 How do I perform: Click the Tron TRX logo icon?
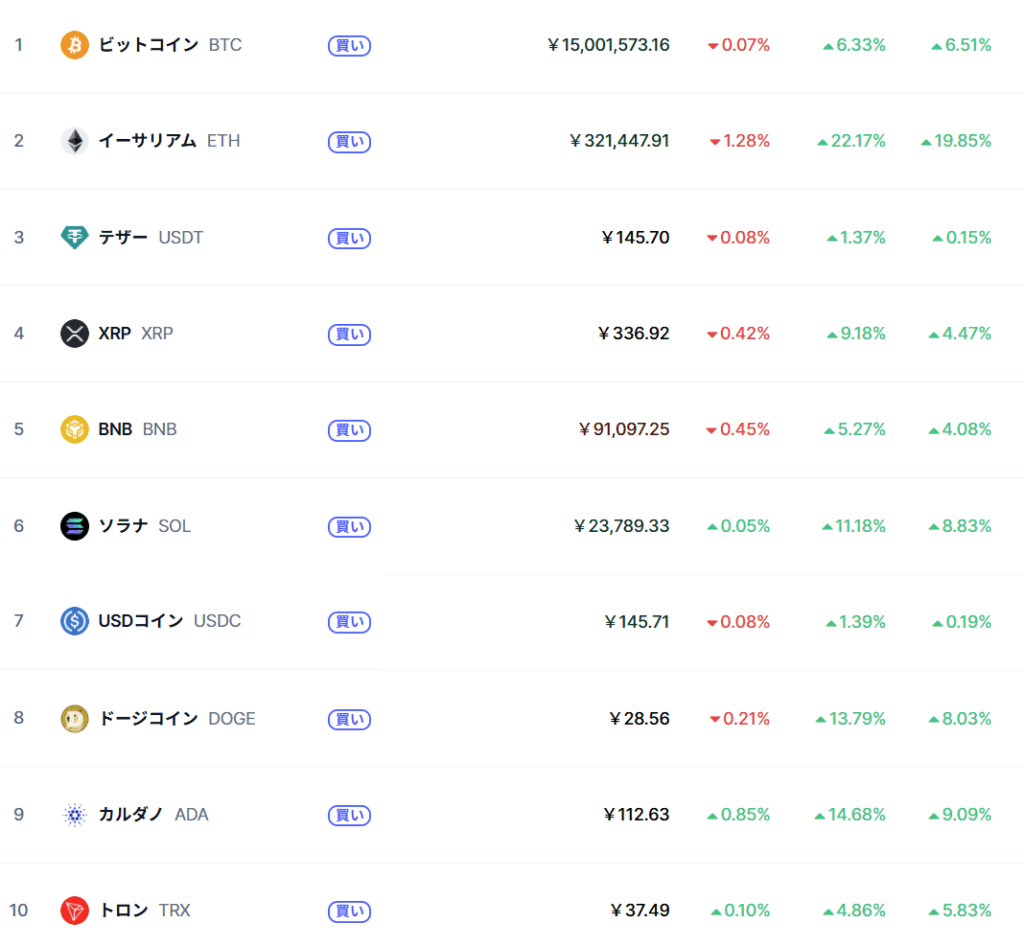pos(74,911)
